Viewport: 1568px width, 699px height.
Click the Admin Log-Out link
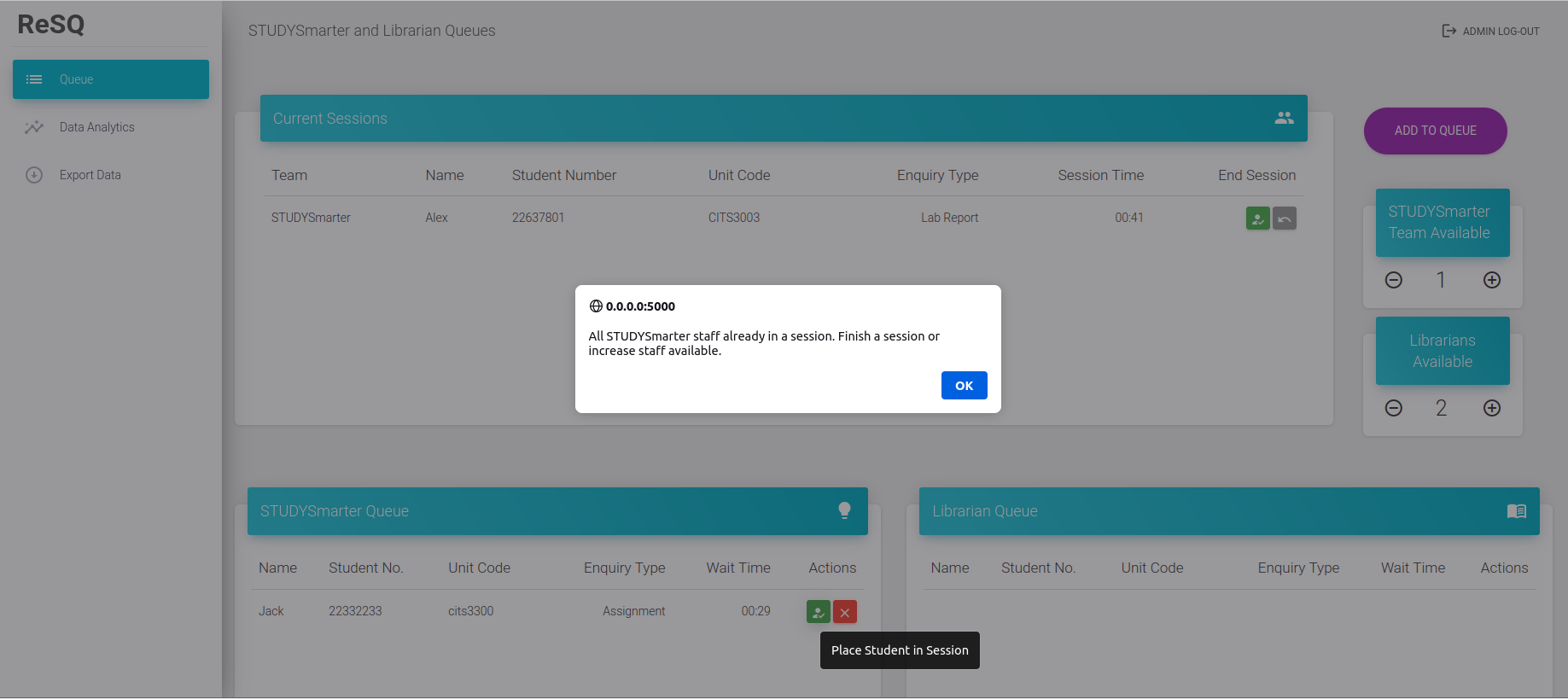pos(1491,31)
